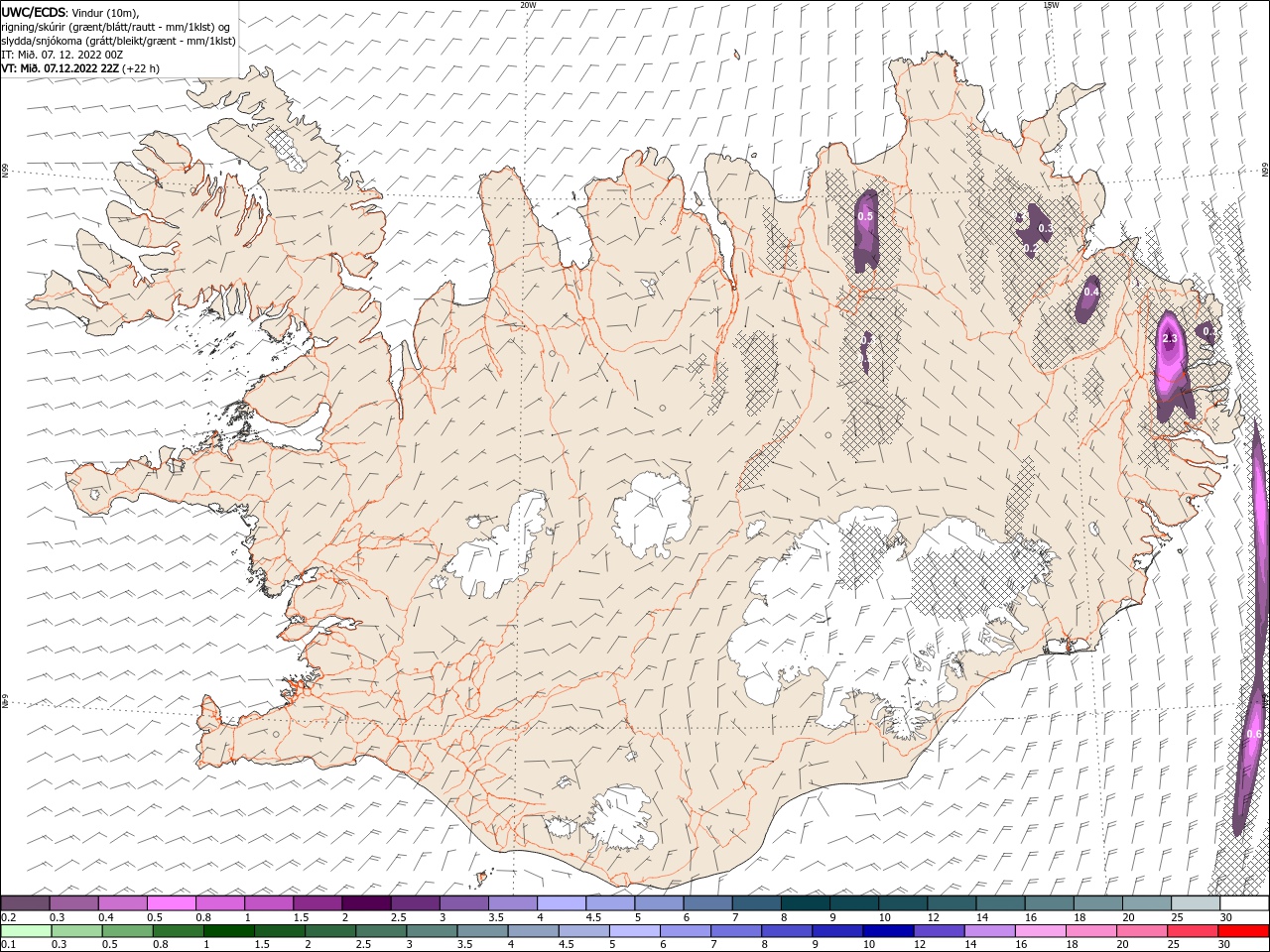Select the white Mýrdalsjökull glacier near the south coast
Viewport: 1270px width, 952px height.
[x=622, y=819]
